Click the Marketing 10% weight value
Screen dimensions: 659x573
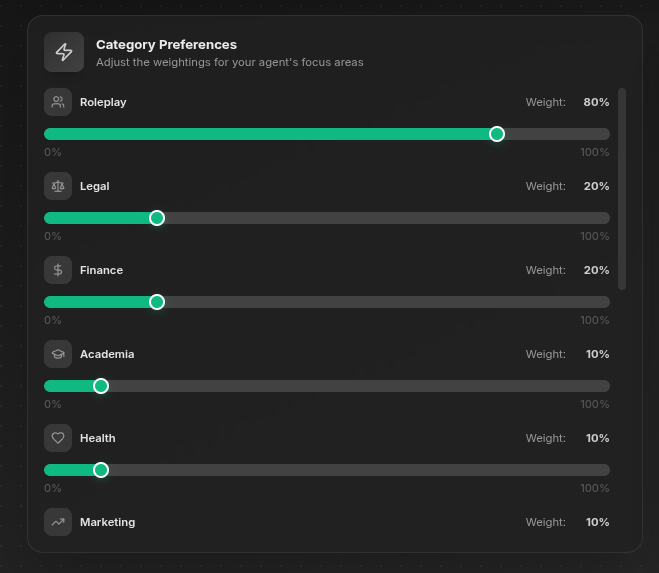597,522
